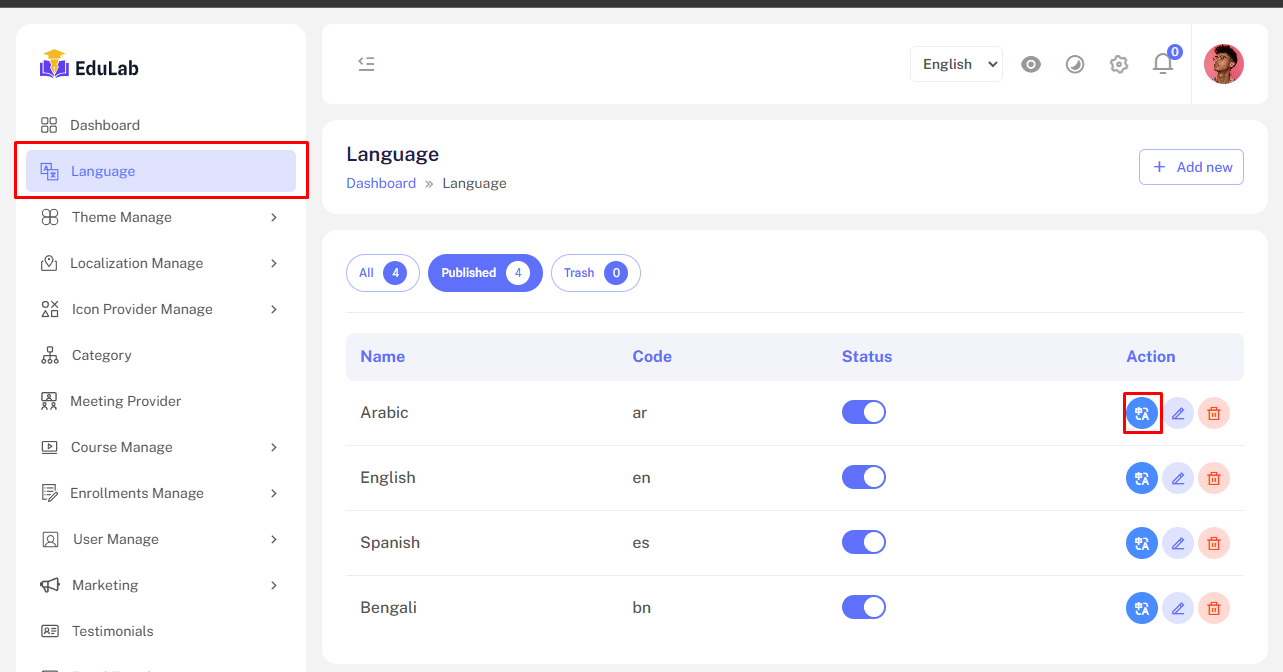Click the translate icon for Arabic
This screenshot has height=672, width=1283.
coord(1142,413)
